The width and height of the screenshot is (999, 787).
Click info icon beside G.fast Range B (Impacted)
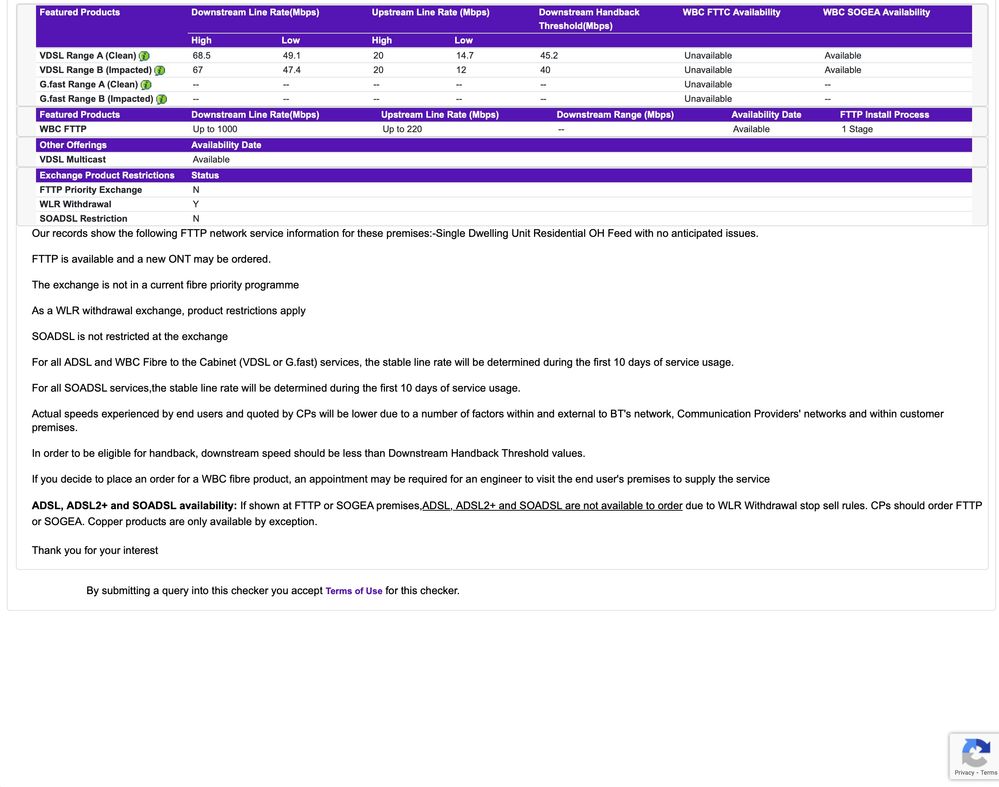click(162, 99)
